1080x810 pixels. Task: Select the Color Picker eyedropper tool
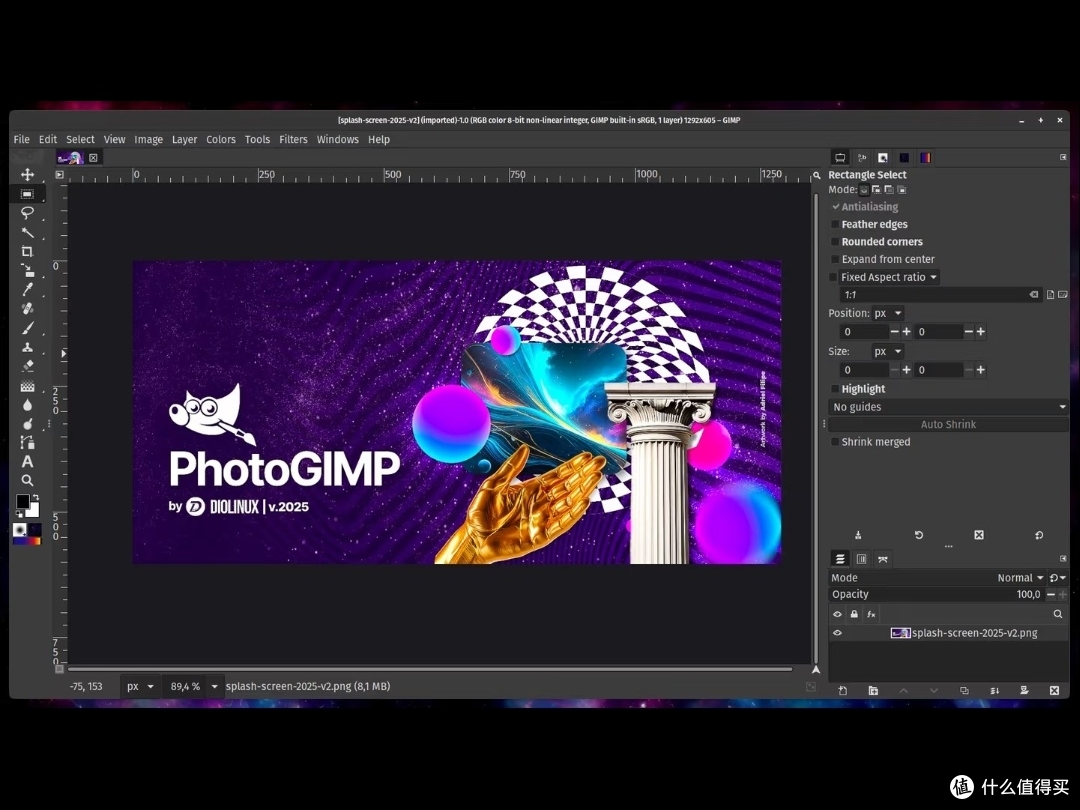[28, 289]
